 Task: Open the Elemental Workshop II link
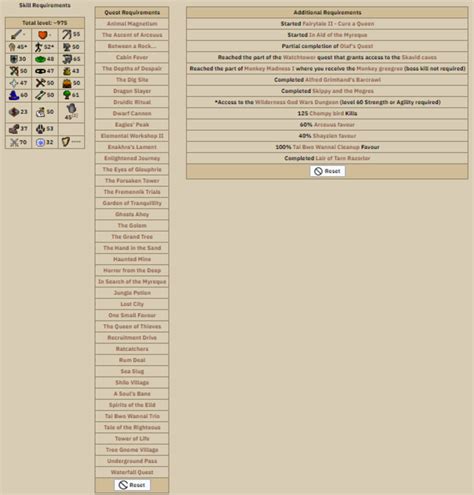pos(132,136)
